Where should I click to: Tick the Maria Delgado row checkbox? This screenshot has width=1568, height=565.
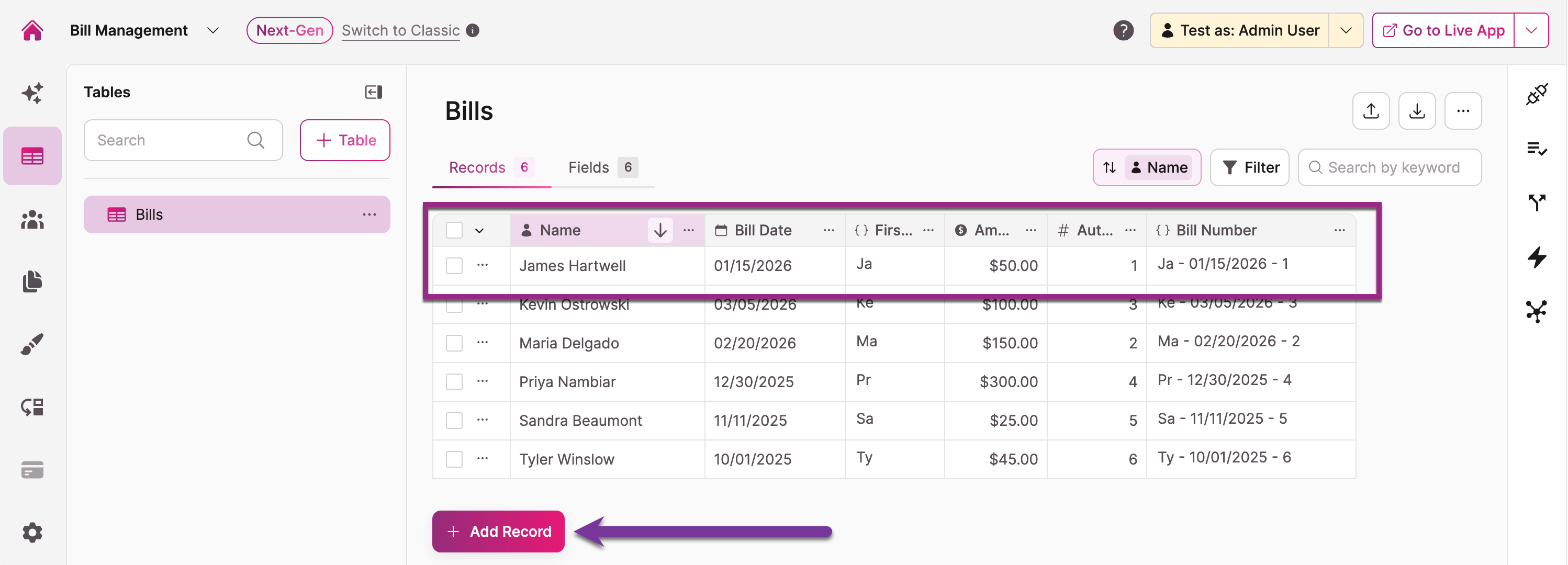(x=454, y=343)
